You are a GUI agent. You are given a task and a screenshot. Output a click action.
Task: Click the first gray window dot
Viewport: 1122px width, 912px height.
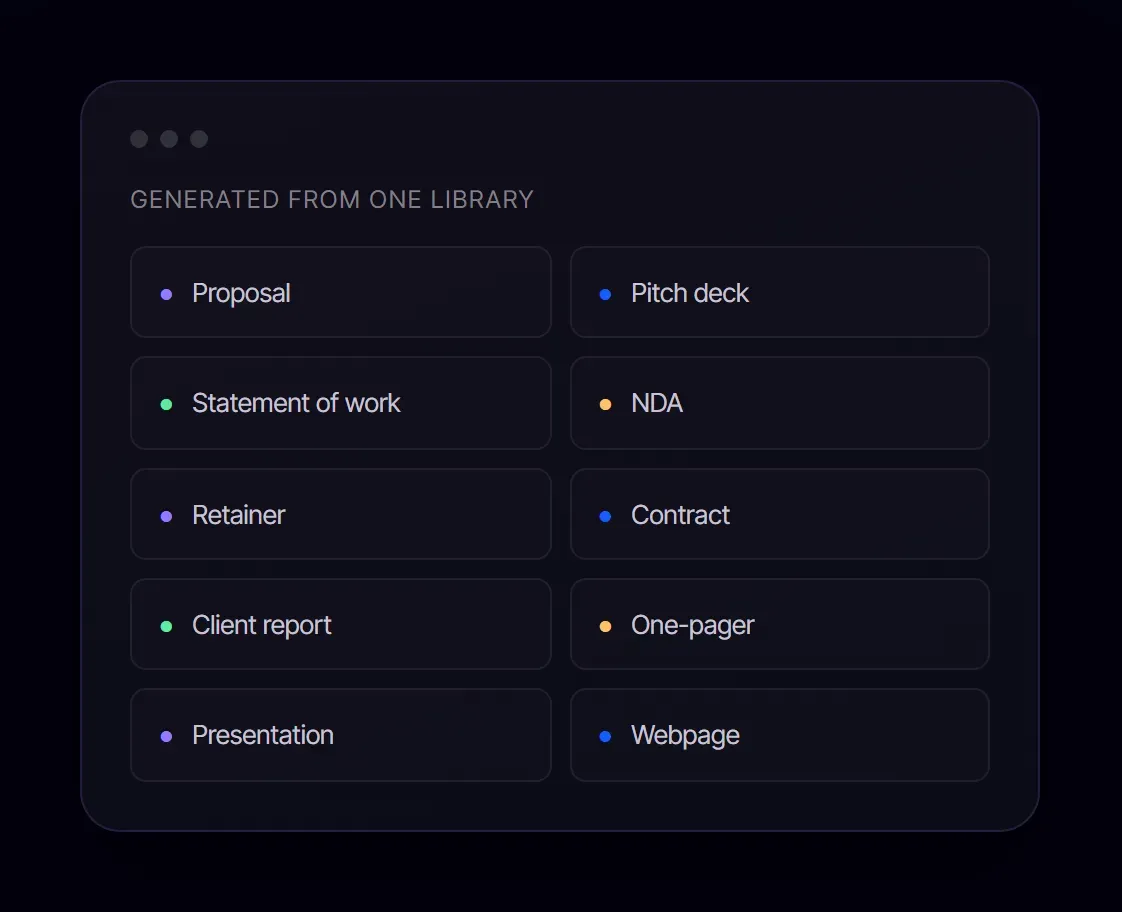tap(139, 139)
